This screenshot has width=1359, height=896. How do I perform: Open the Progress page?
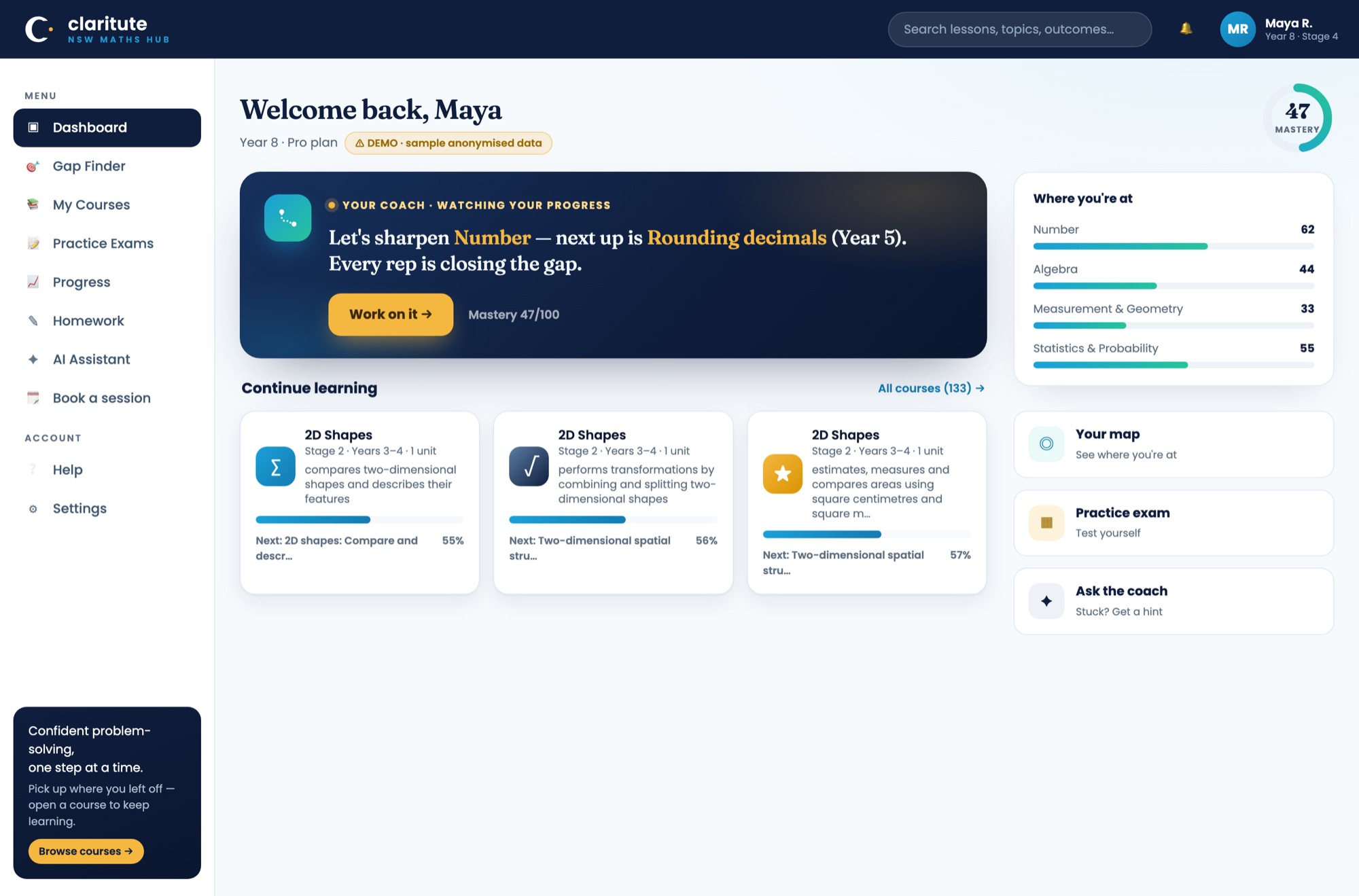107,282
